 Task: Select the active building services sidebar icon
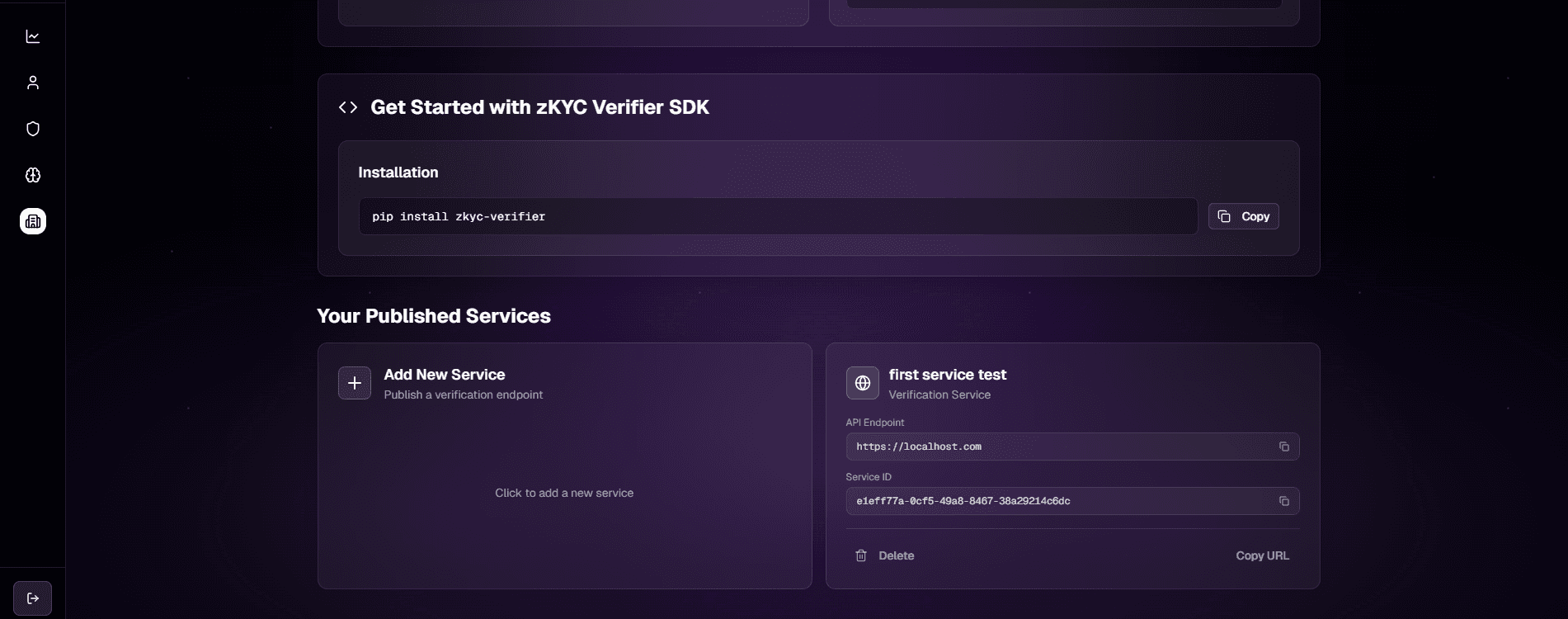click(33, 221)
